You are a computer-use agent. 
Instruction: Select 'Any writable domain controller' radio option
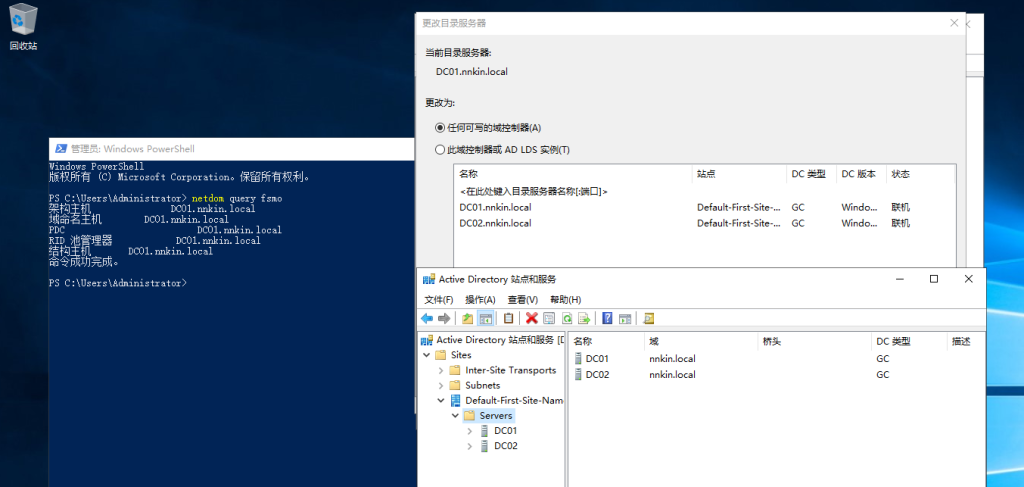point(441,128)
